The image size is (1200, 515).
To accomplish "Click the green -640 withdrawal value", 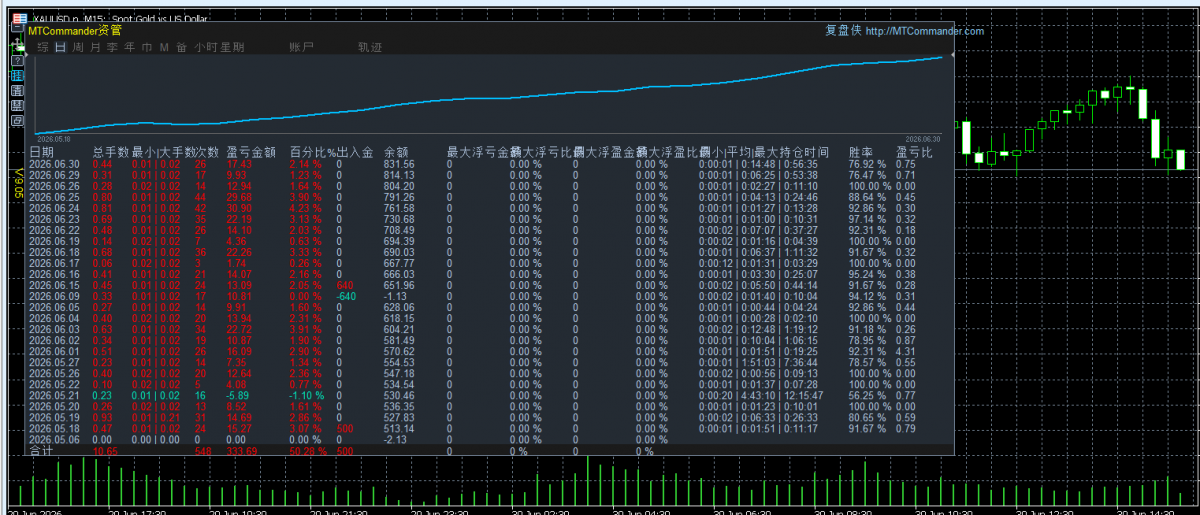I will 346,296.
